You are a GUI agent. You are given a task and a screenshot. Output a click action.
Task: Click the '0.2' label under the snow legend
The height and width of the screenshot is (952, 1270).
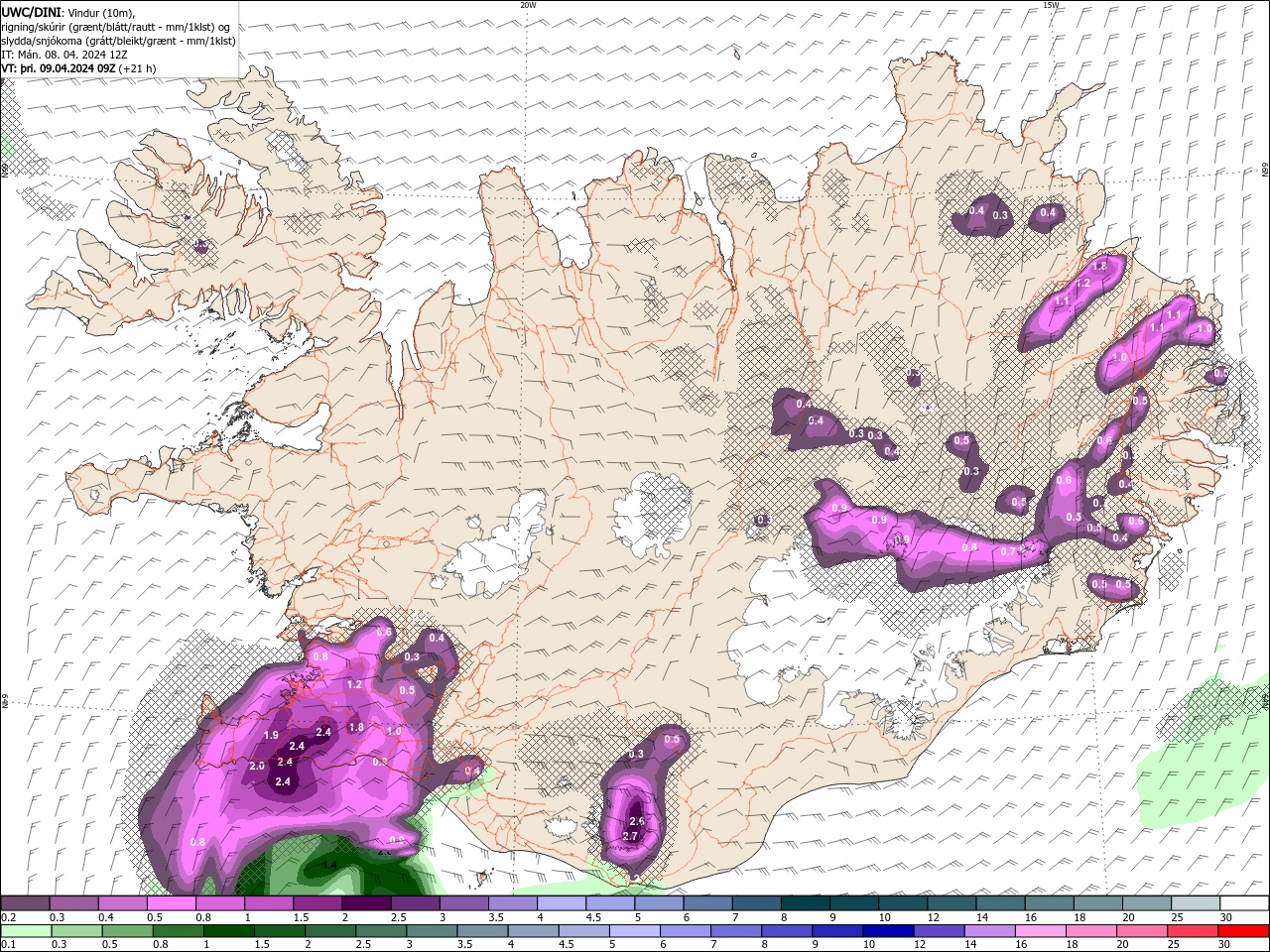(8, 917)
